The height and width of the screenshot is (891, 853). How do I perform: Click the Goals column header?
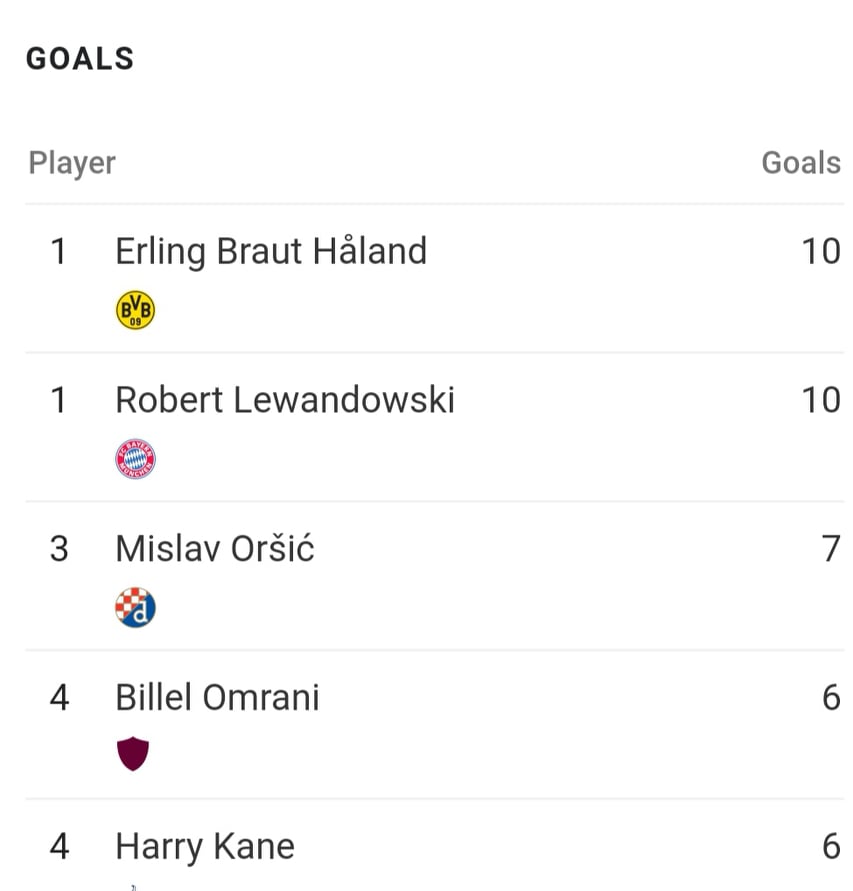click(801, 163)
